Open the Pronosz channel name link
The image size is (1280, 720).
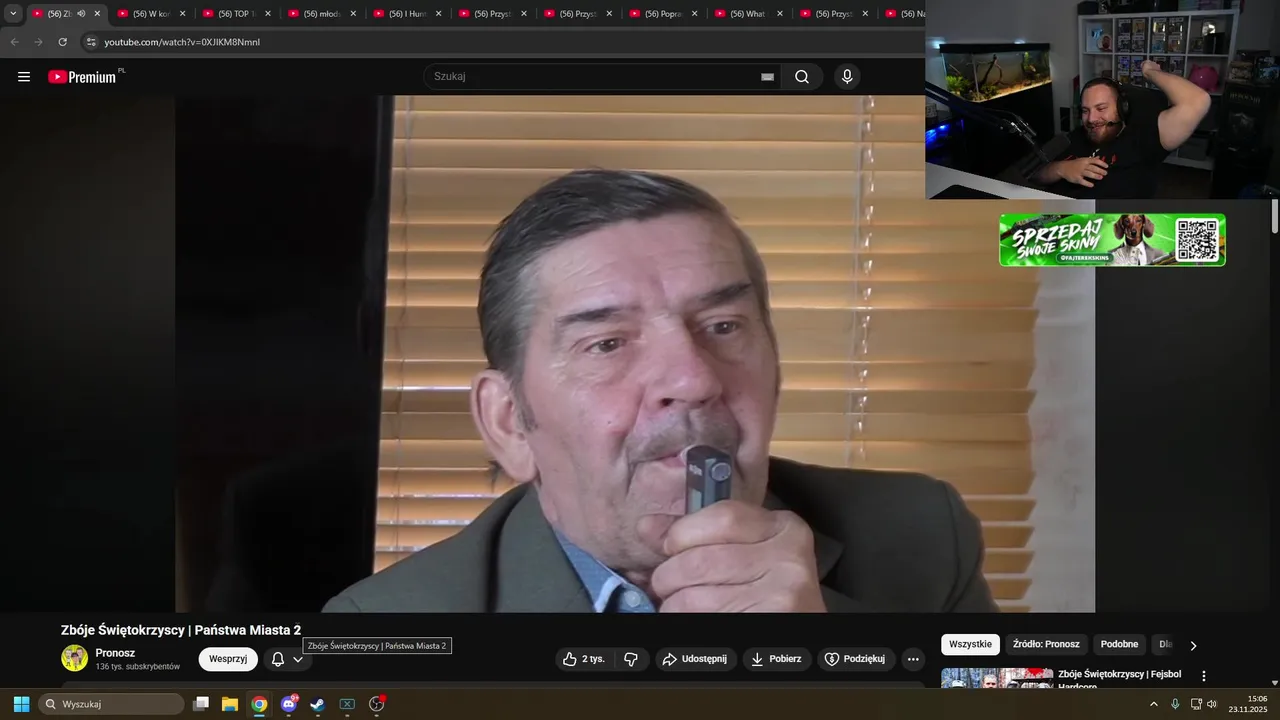click(x=115, y=653)
